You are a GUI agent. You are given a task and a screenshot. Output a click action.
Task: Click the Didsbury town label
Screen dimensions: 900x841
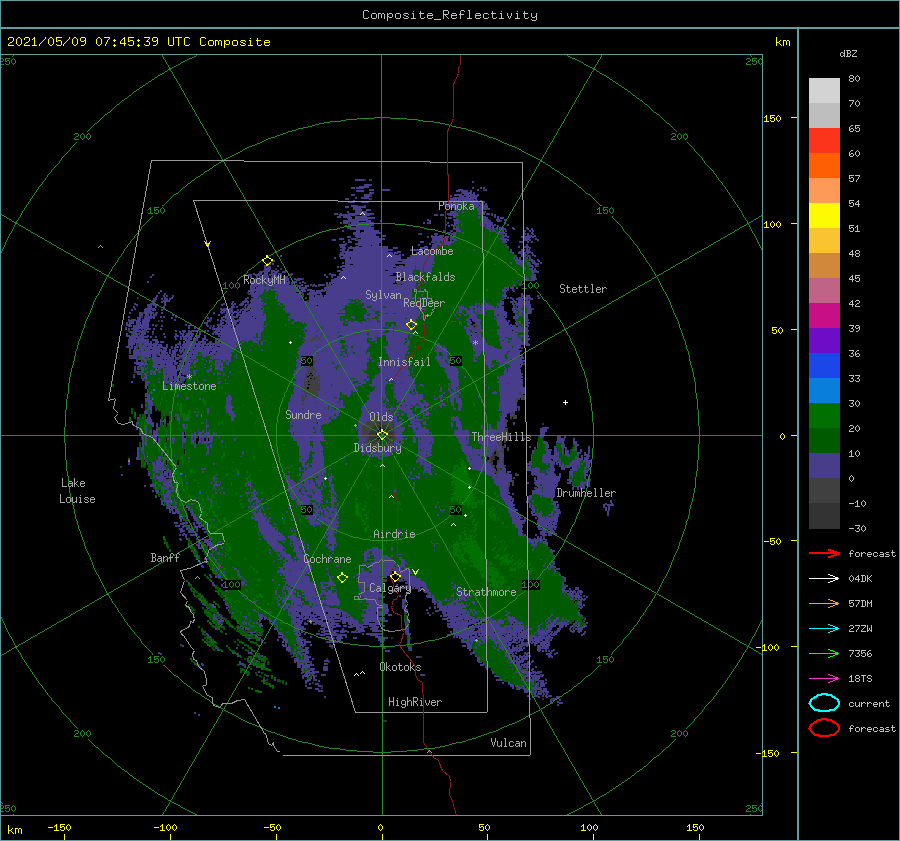378,448
